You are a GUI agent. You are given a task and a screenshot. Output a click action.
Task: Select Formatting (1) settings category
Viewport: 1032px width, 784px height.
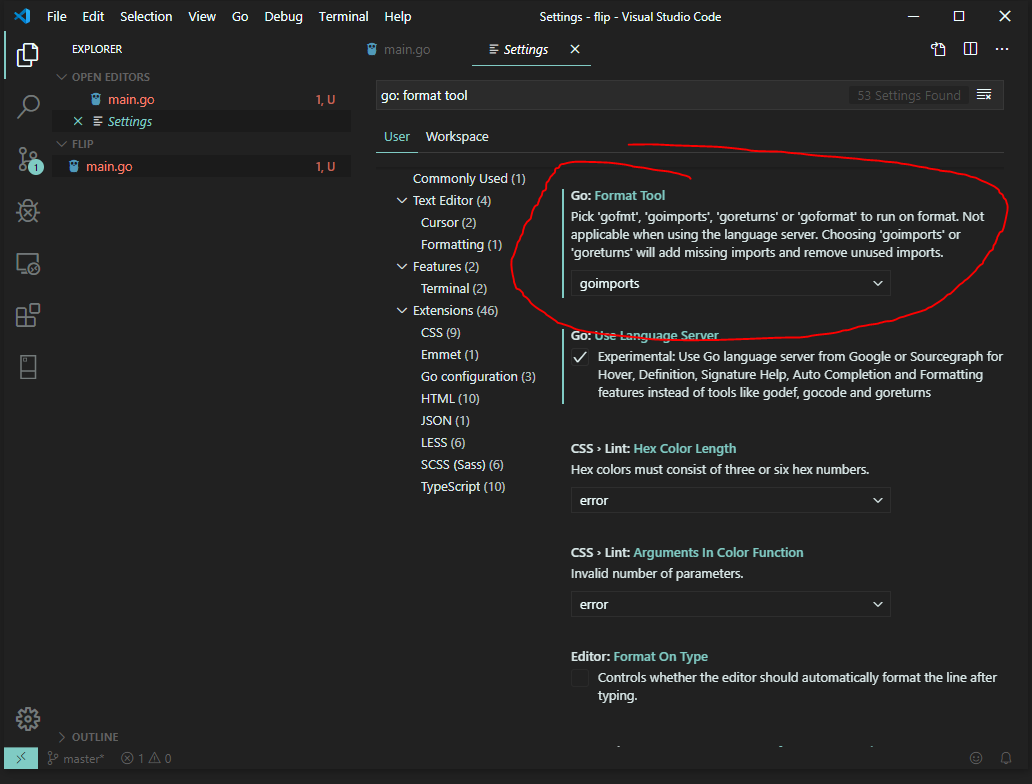pyautogui.click(x=461, y=245)
